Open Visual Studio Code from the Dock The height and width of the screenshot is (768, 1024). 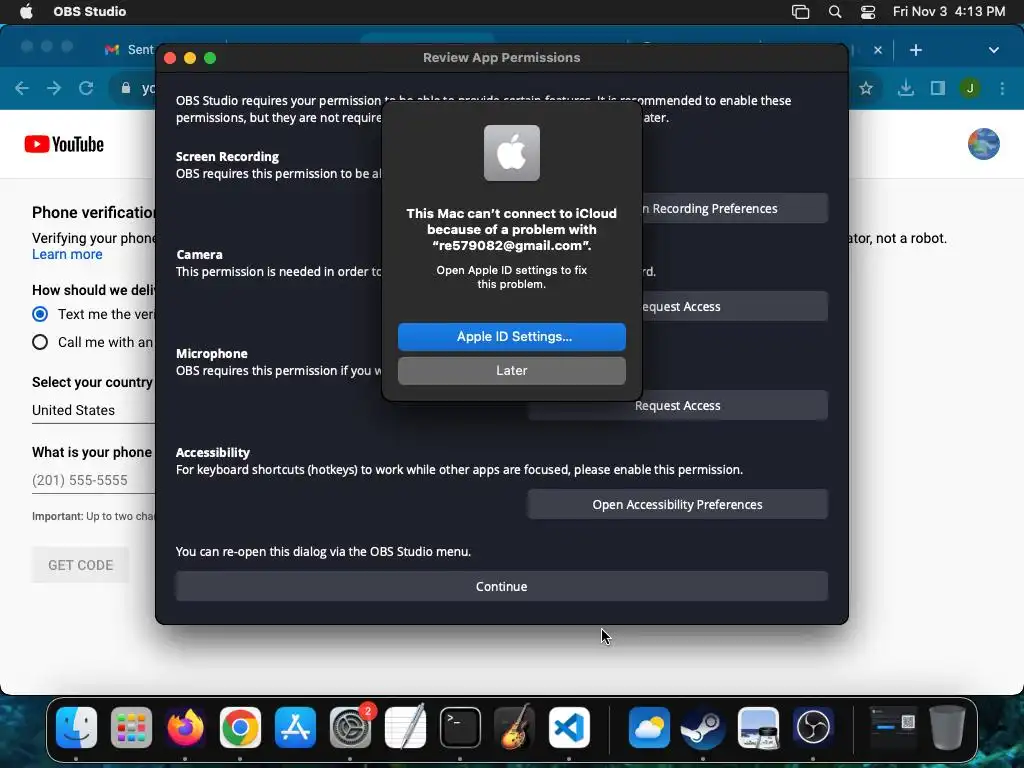(x=569, y=728)
